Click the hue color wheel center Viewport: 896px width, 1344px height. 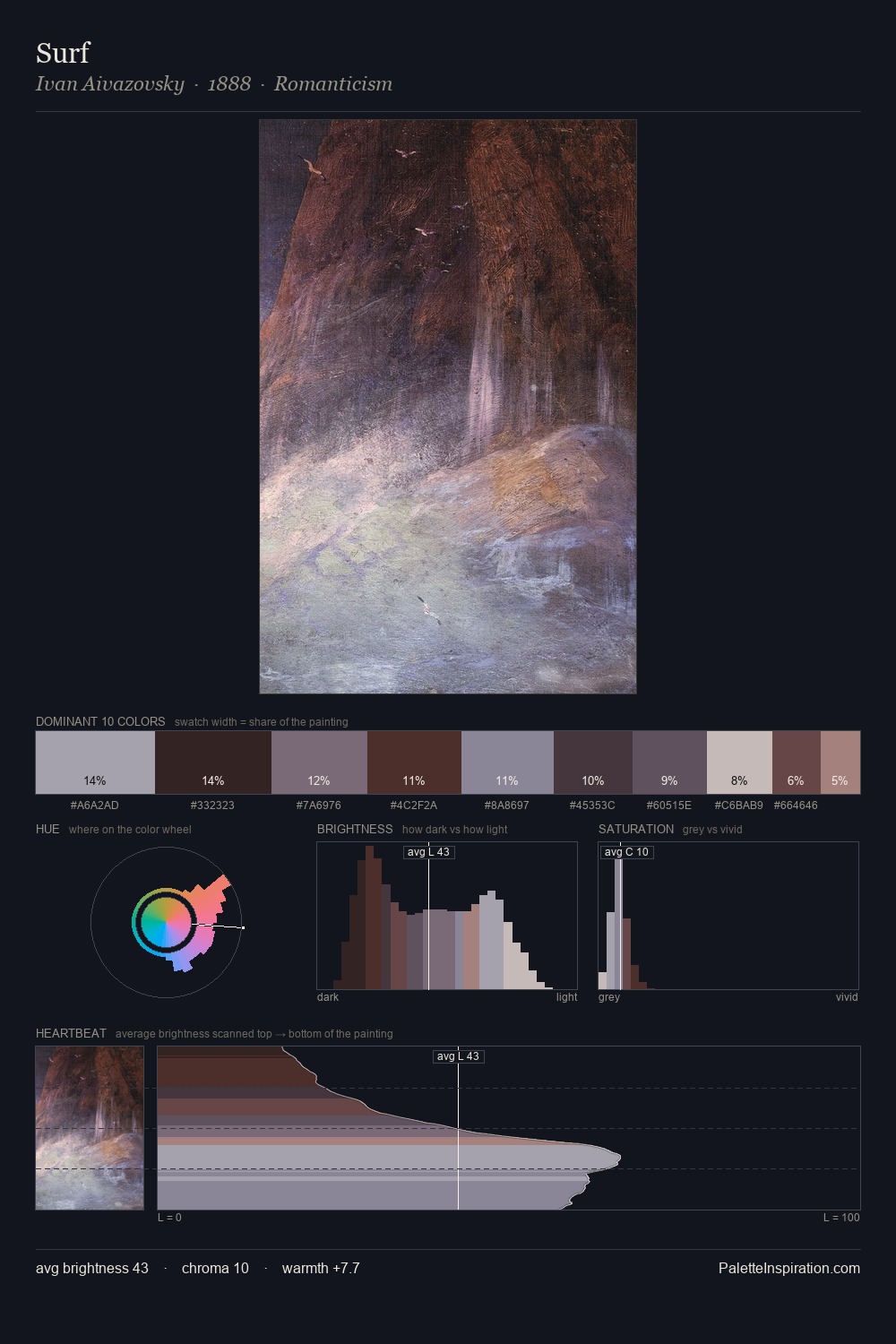coord(166,922)
